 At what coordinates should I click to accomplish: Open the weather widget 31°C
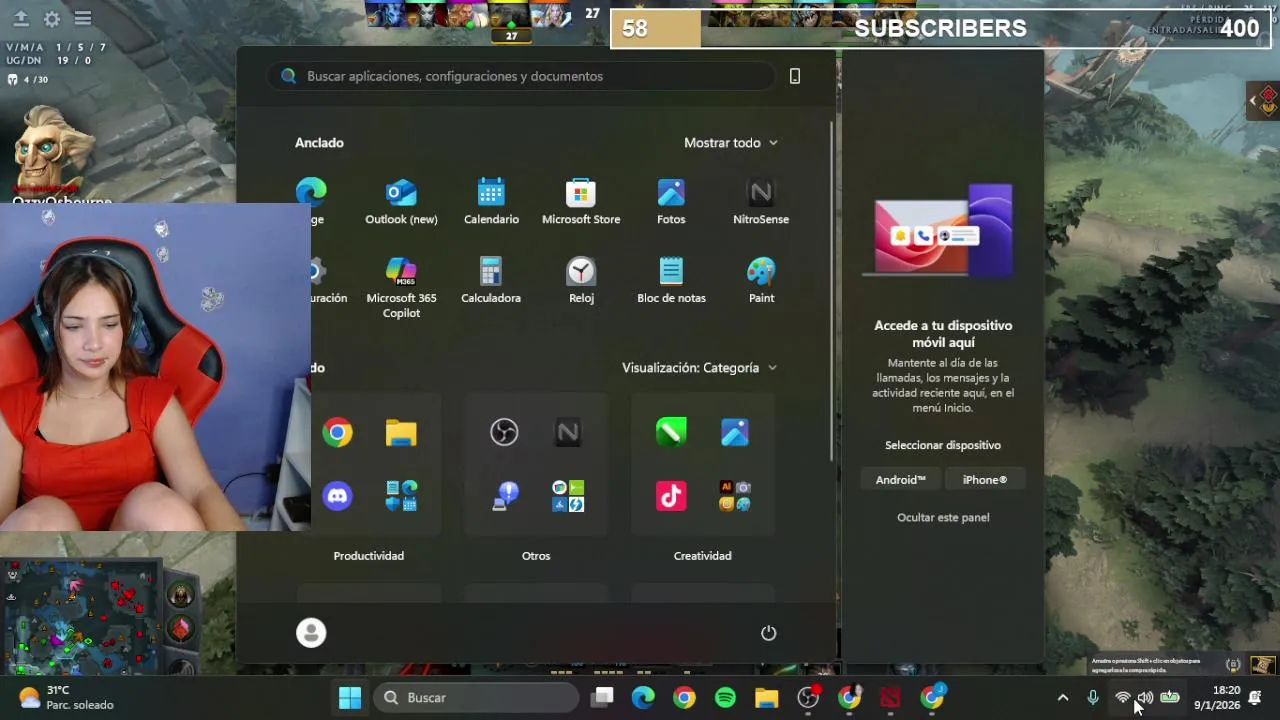tap(66, 698)
